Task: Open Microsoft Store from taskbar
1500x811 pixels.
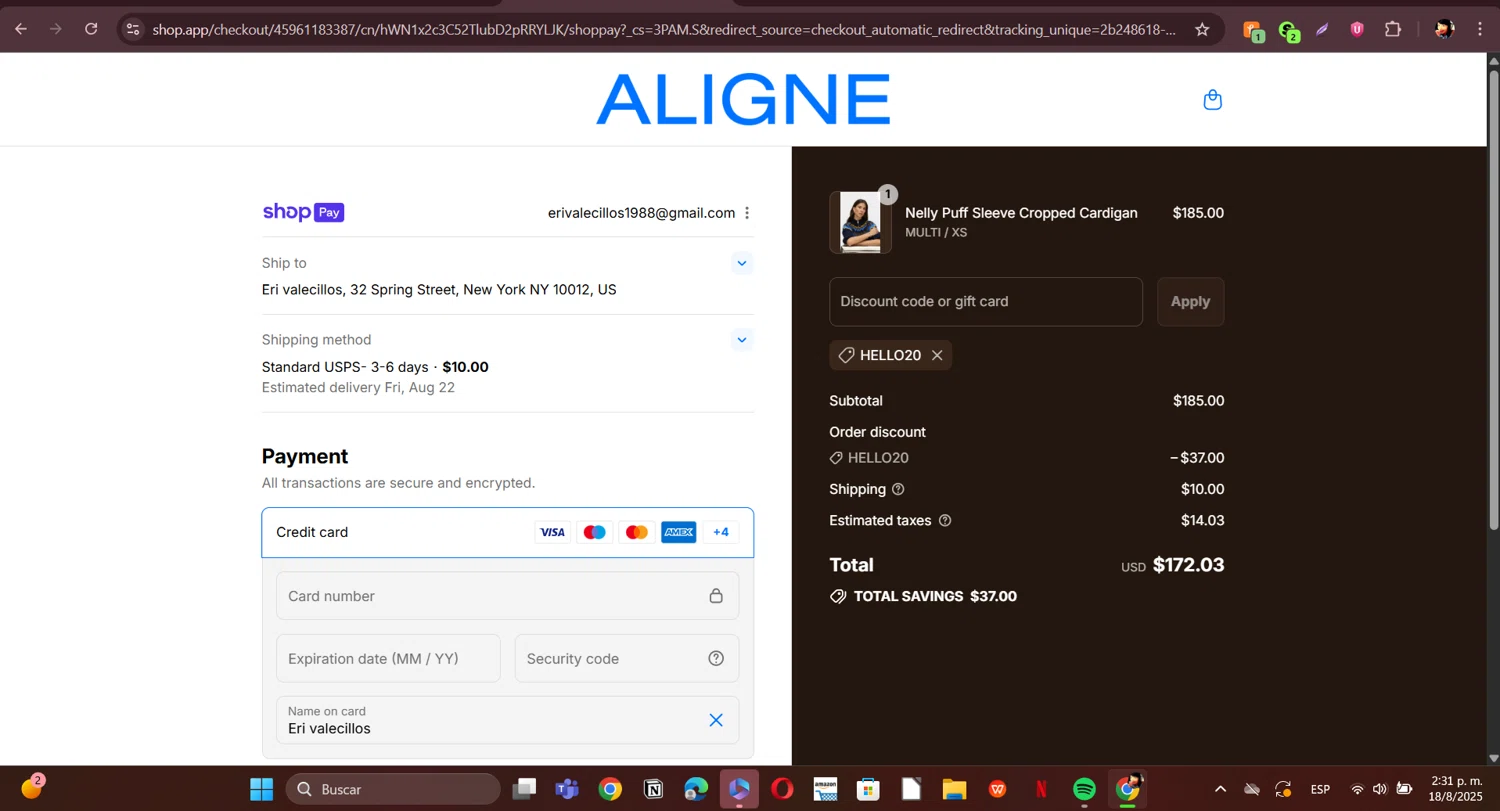Action: (868, 789)
